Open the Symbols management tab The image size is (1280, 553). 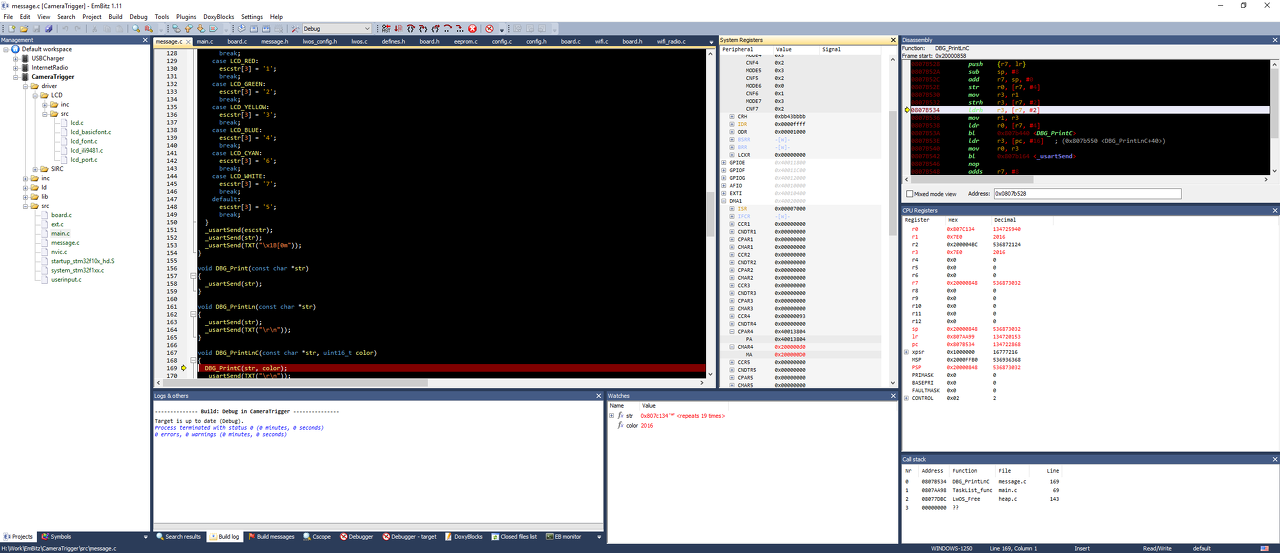pos(55,537)
